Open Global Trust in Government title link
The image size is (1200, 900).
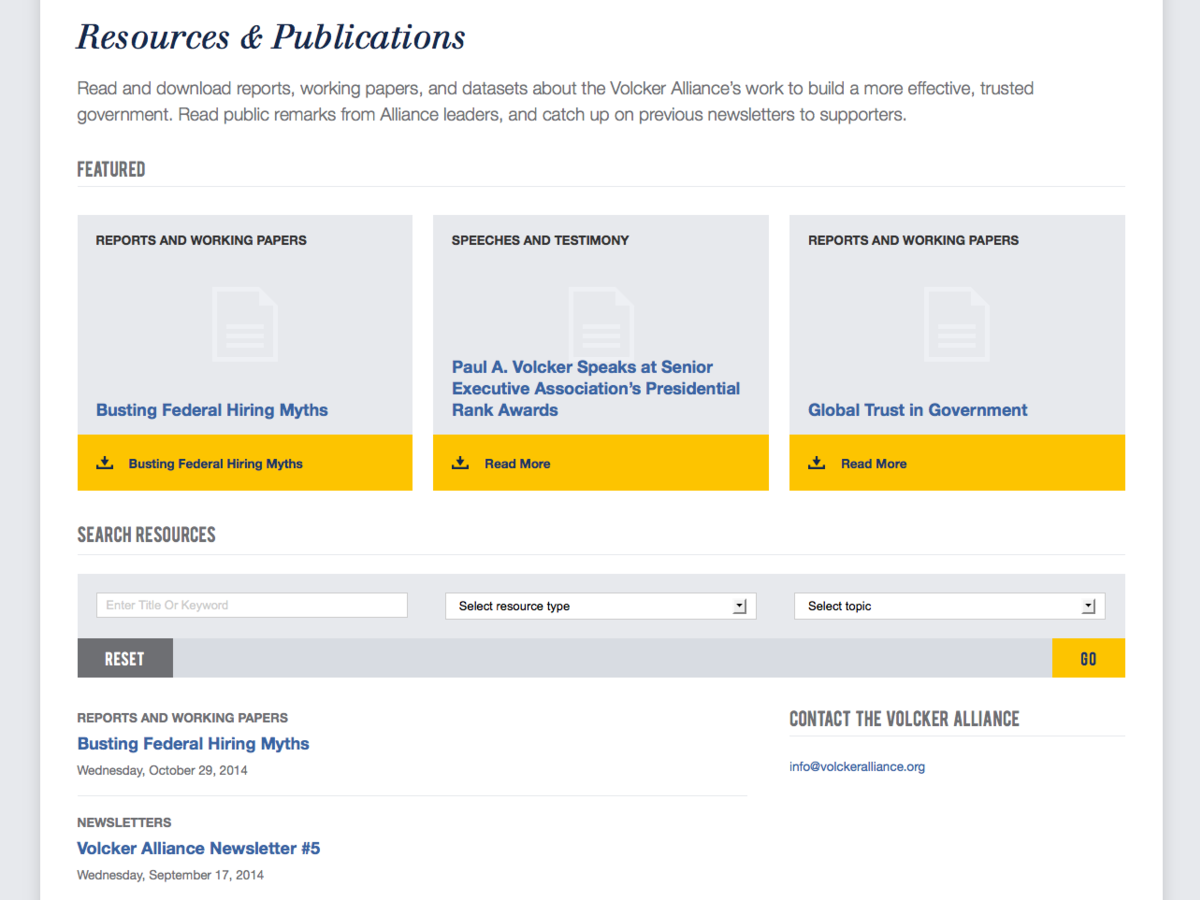click(917, 410)
